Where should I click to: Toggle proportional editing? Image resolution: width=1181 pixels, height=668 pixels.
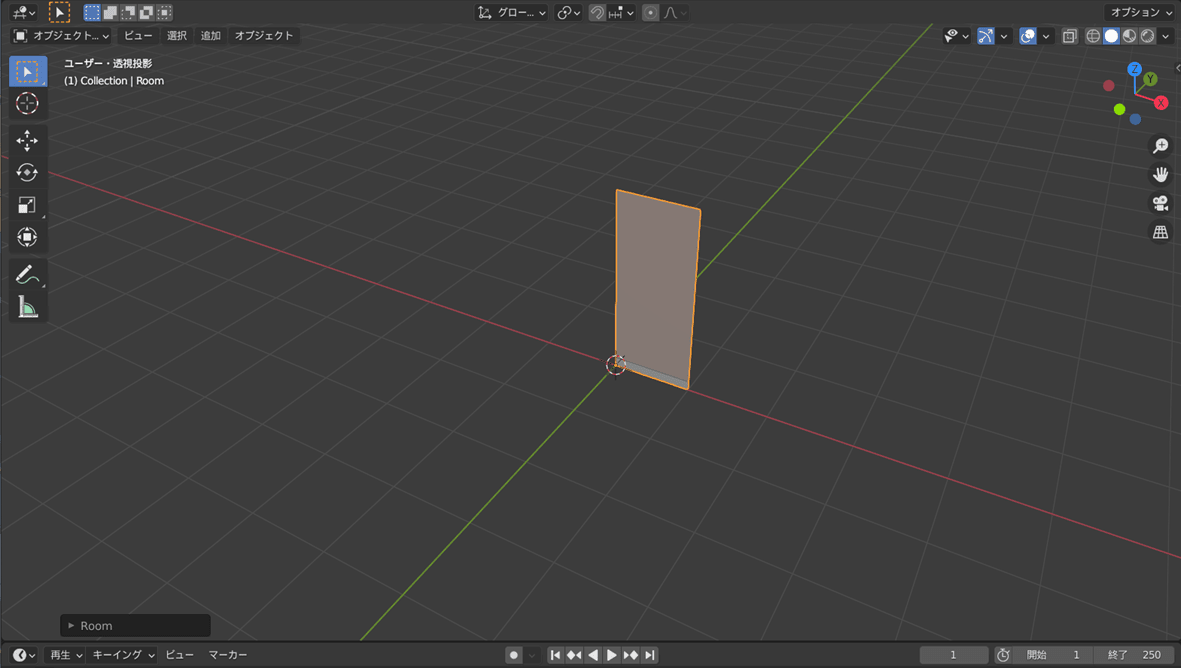coord(651,13)
